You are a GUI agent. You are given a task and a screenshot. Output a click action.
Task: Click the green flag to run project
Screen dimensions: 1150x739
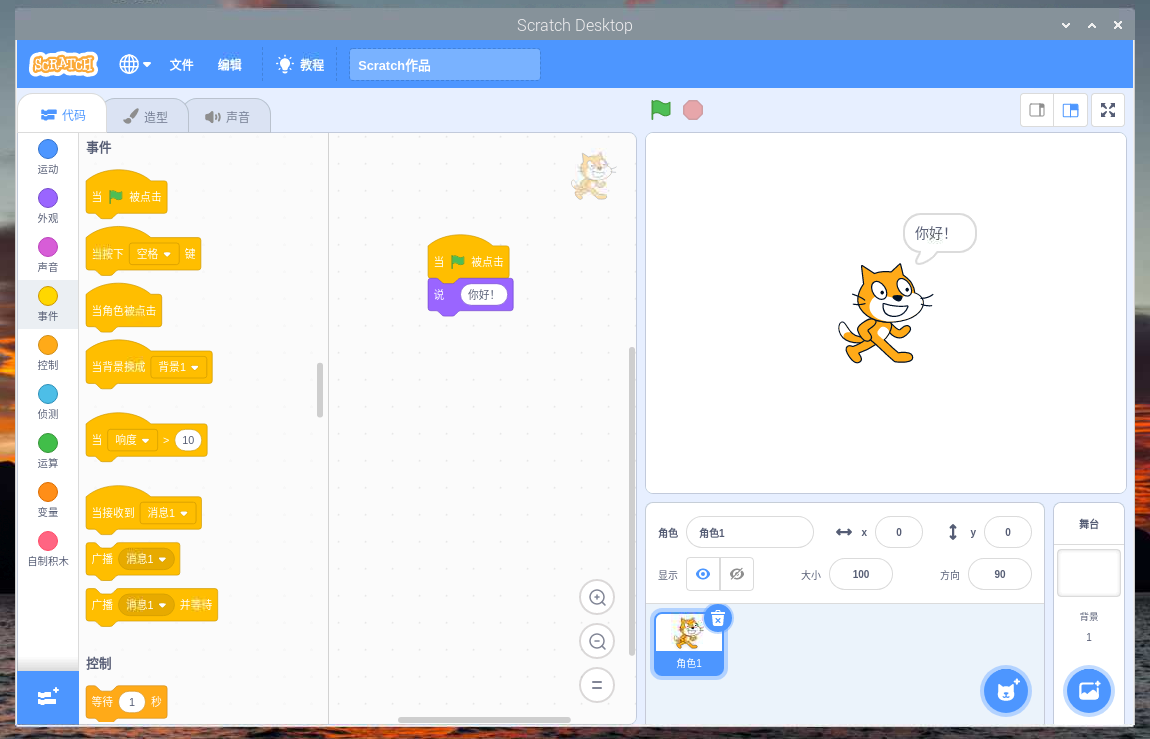(661, 110)
